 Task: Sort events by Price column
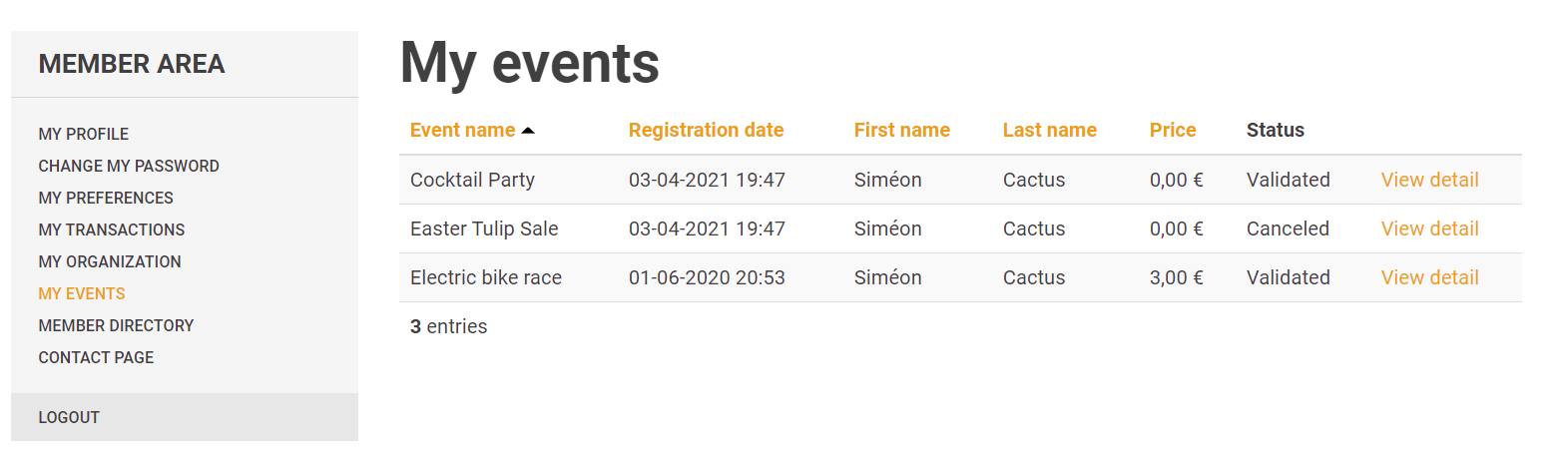[x=1172, y=130]
